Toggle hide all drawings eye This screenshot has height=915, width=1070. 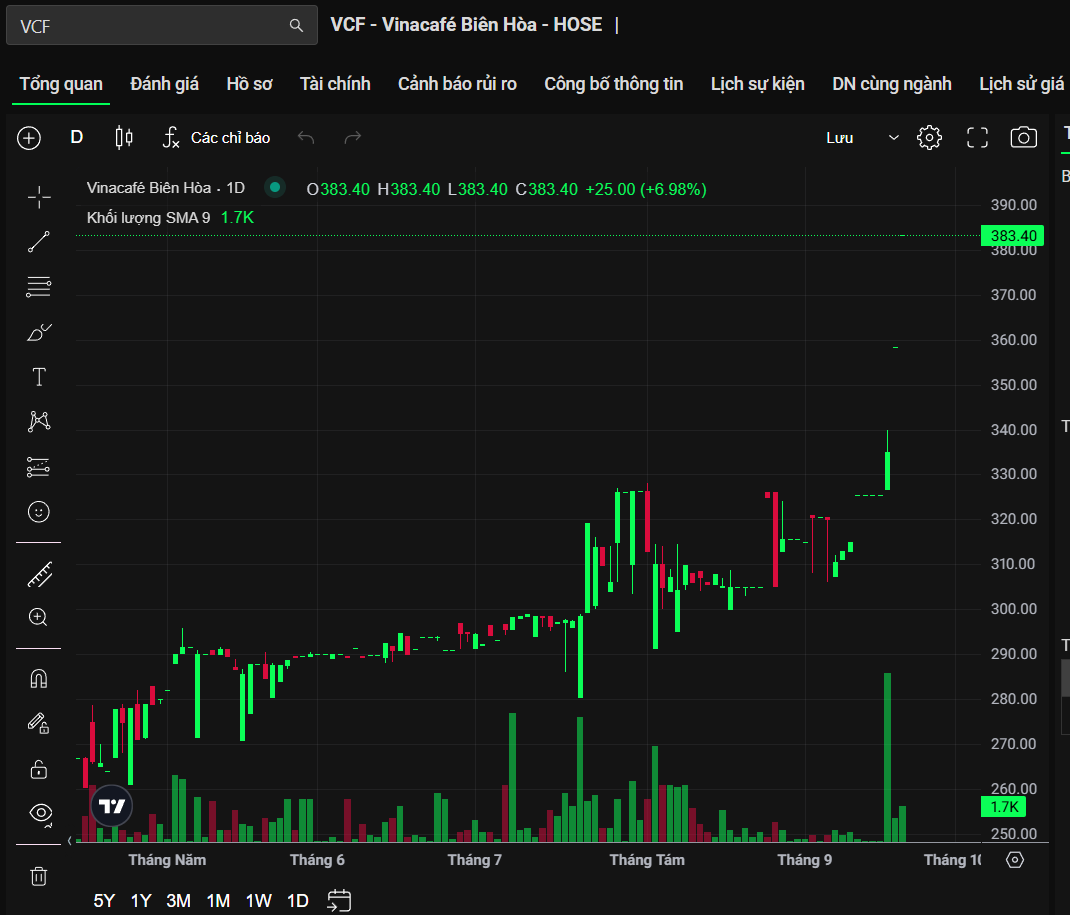[41, 813]
